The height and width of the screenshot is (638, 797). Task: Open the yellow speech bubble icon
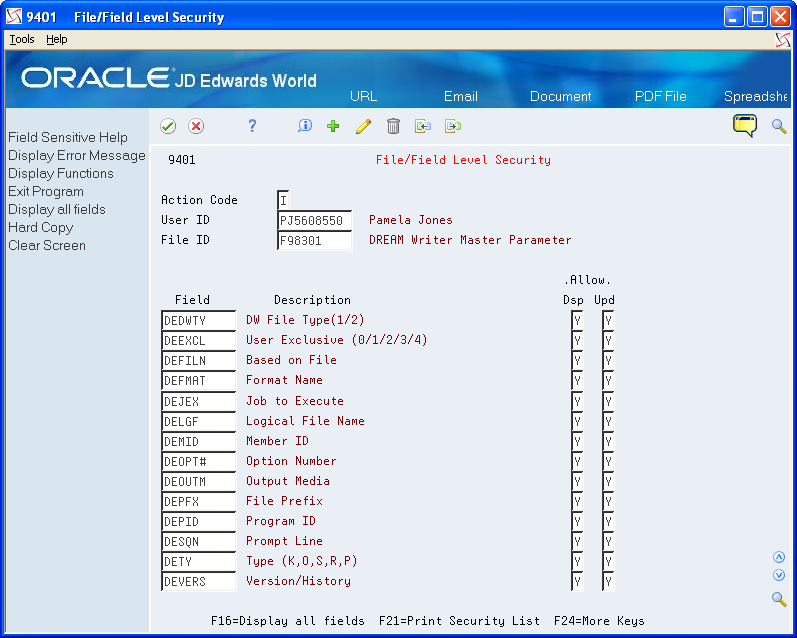745,126
